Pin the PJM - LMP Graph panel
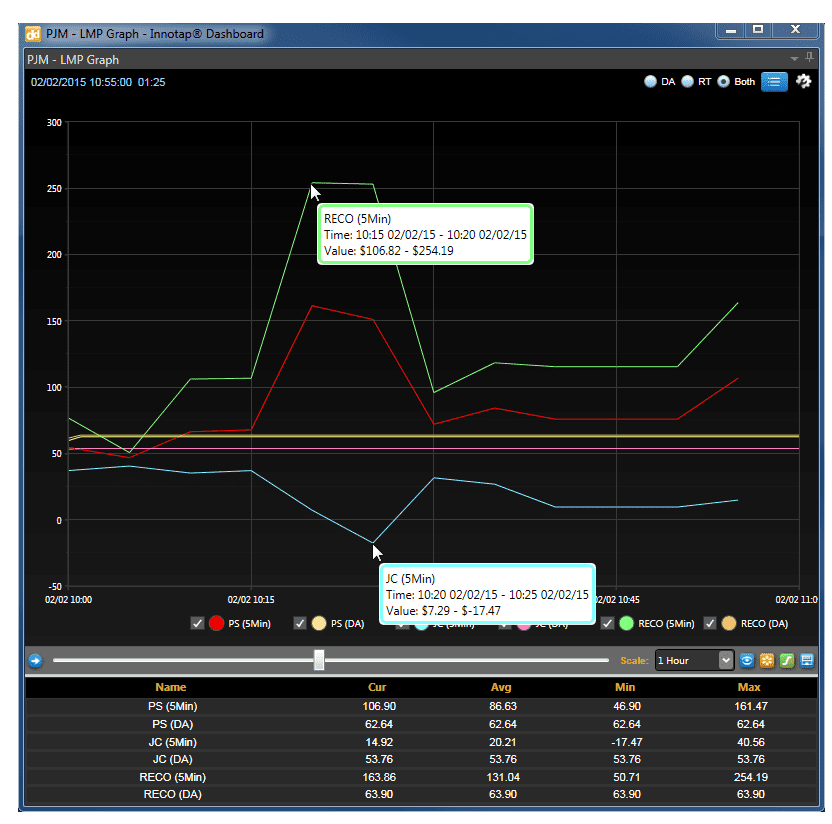 click(x=809, y=57)
